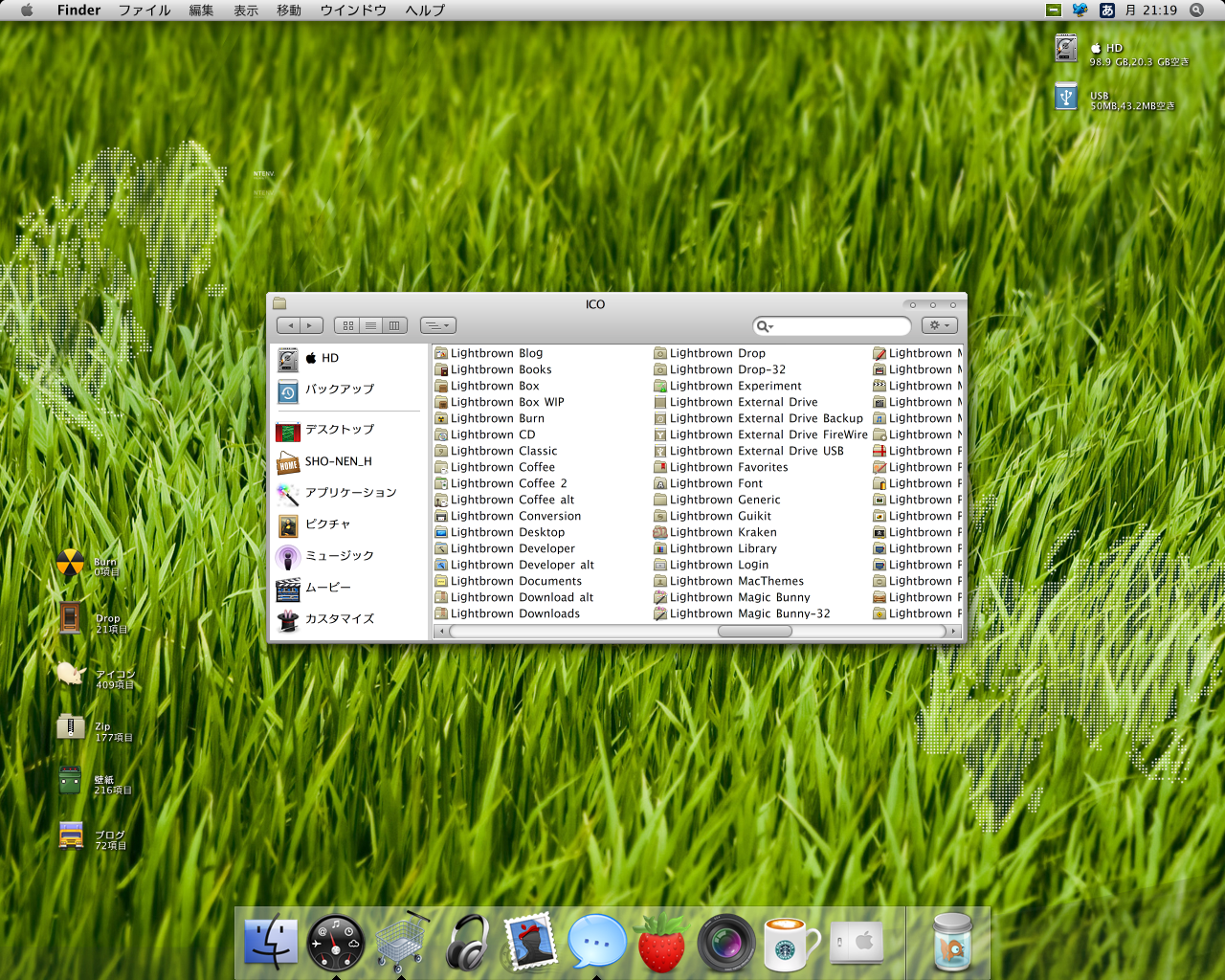Viewport: 1225px width, 980px height.
Task: Open the 移動 menu
Action: (x=289, y=10)
